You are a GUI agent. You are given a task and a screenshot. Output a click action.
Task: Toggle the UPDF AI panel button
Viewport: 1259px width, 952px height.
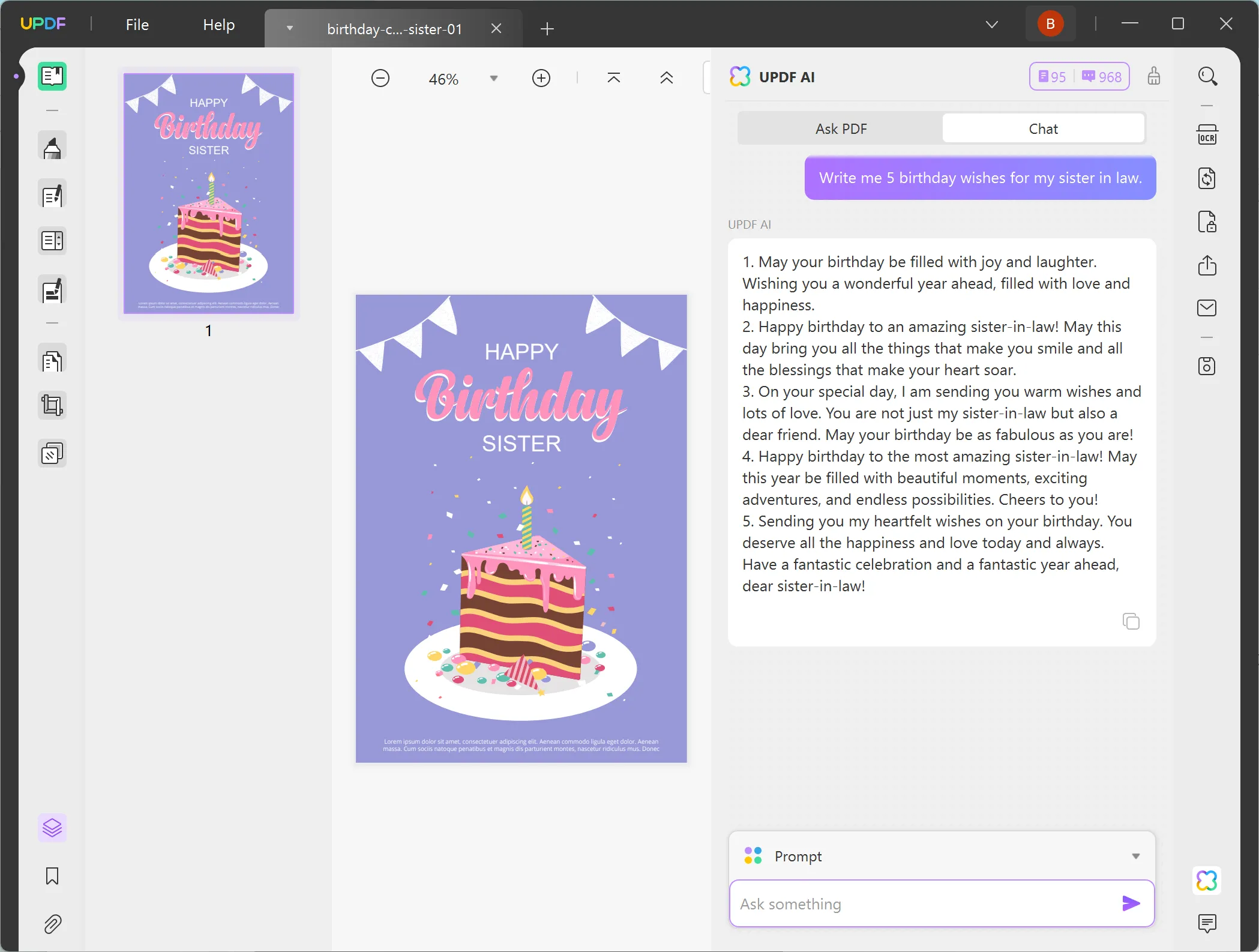1207,881
